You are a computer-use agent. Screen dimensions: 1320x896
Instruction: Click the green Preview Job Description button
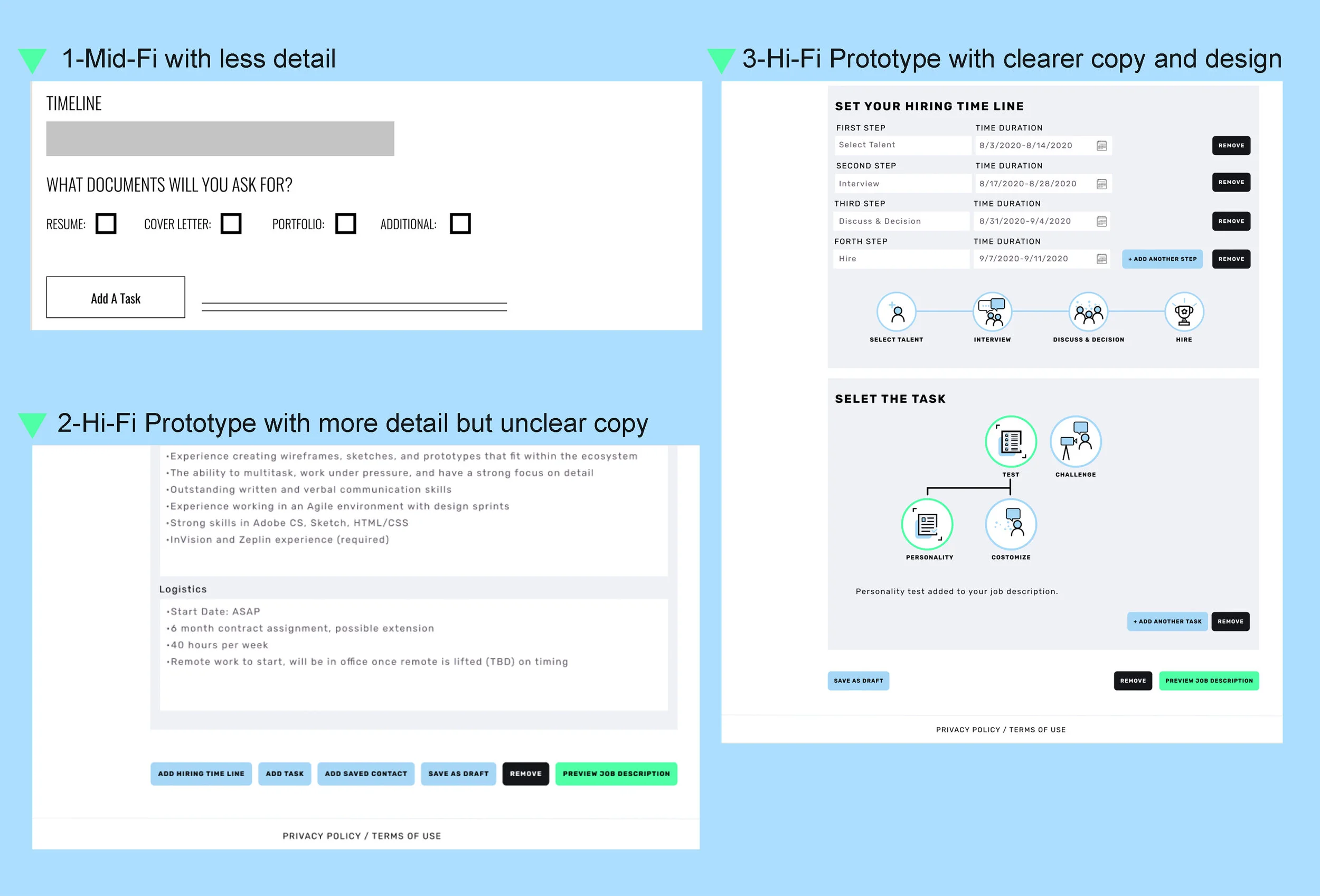coord(1209,680)
